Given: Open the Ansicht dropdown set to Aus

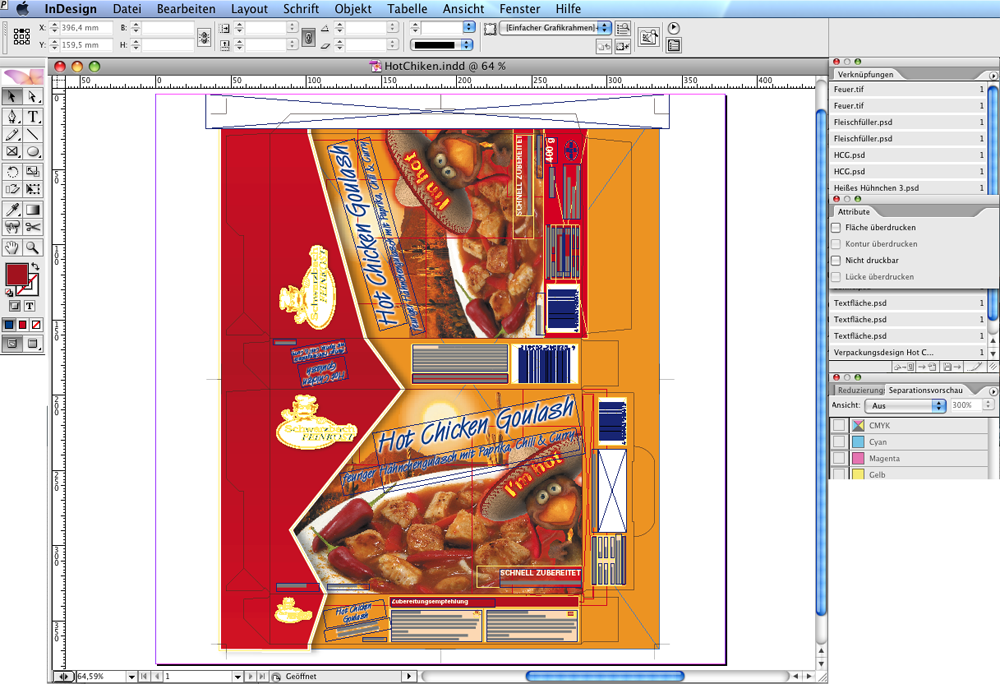Looking at the screenshot, I should point(907,406).
